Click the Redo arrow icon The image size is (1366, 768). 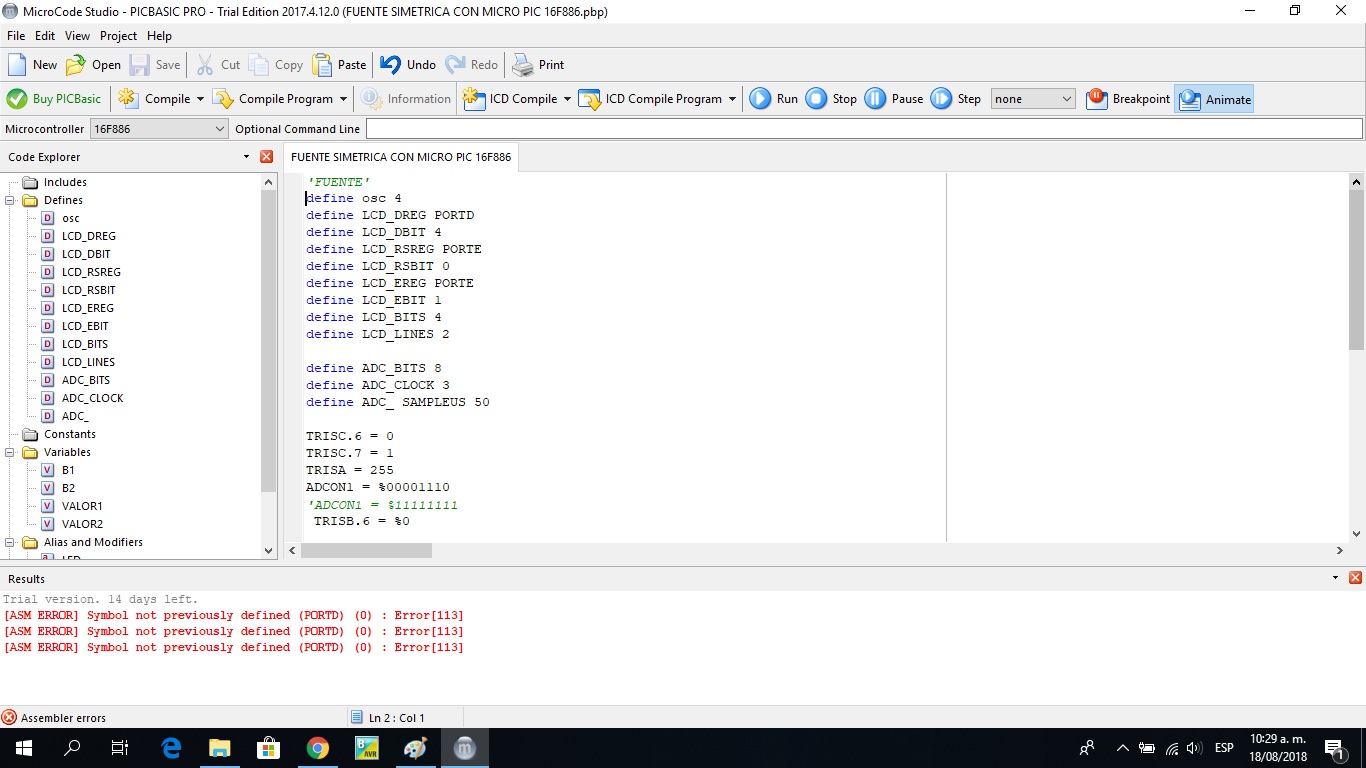(x=455, y=65)
